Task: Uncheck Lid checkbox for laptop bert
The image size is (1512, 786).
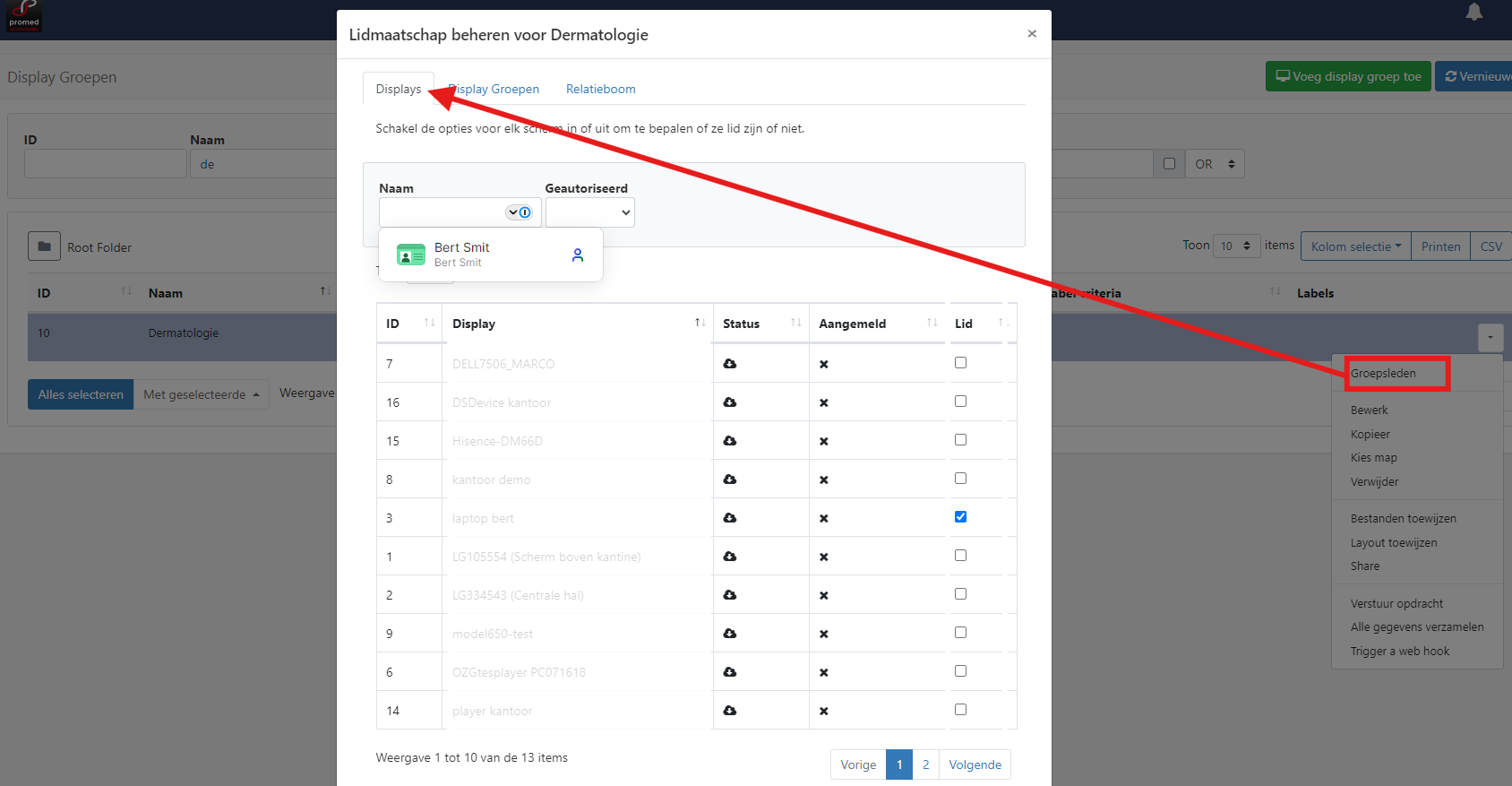Action: [x=960, y=517]
